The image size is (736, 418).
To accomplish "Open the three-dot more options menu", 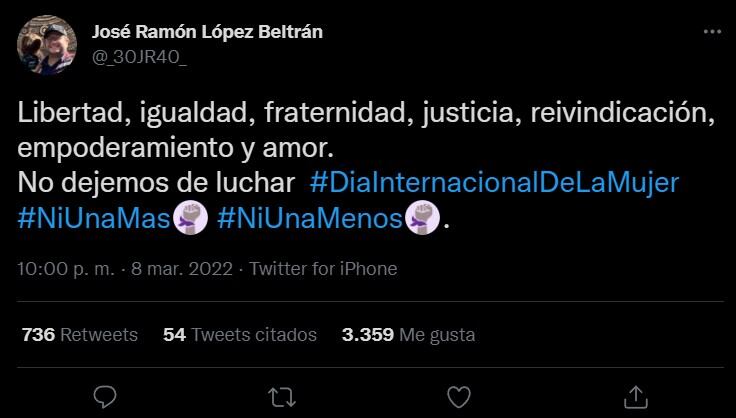I will point(711,32).
